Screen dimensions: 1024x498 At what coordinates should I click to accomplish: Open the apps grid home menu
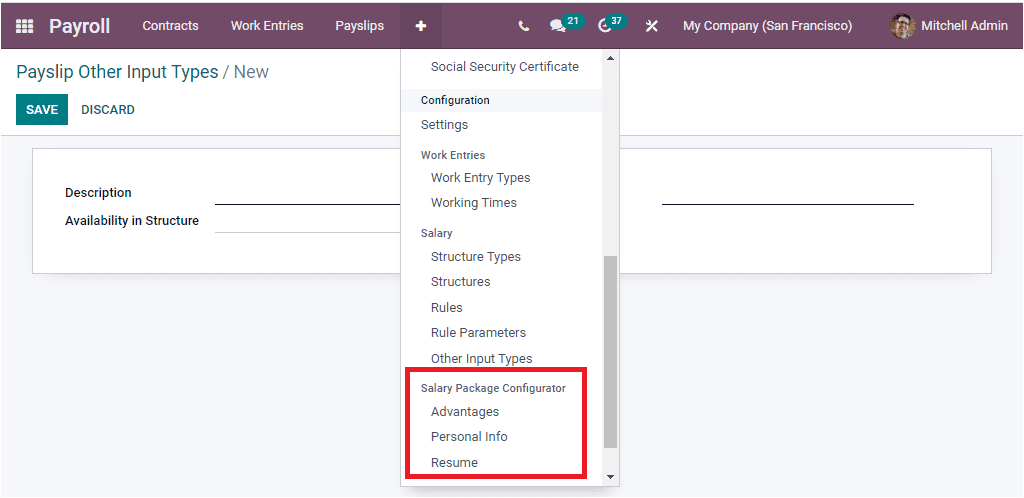point(24,26)
